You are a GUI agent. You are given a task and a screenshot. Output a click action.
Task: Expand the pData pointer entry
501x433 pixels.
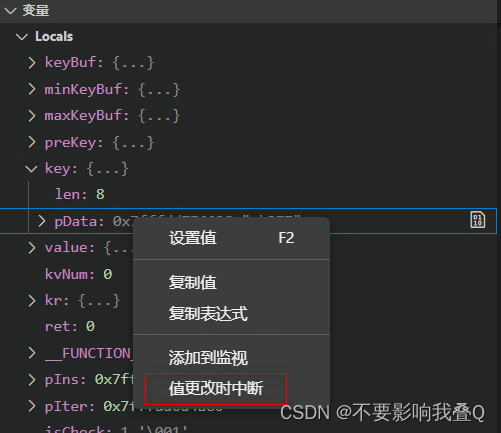41,221
